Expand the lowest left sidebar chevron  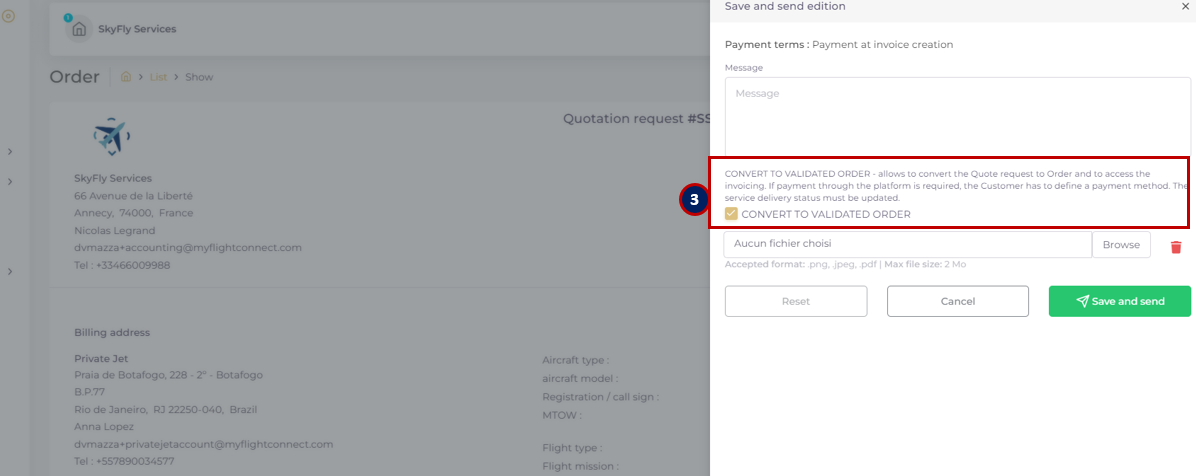10,272
